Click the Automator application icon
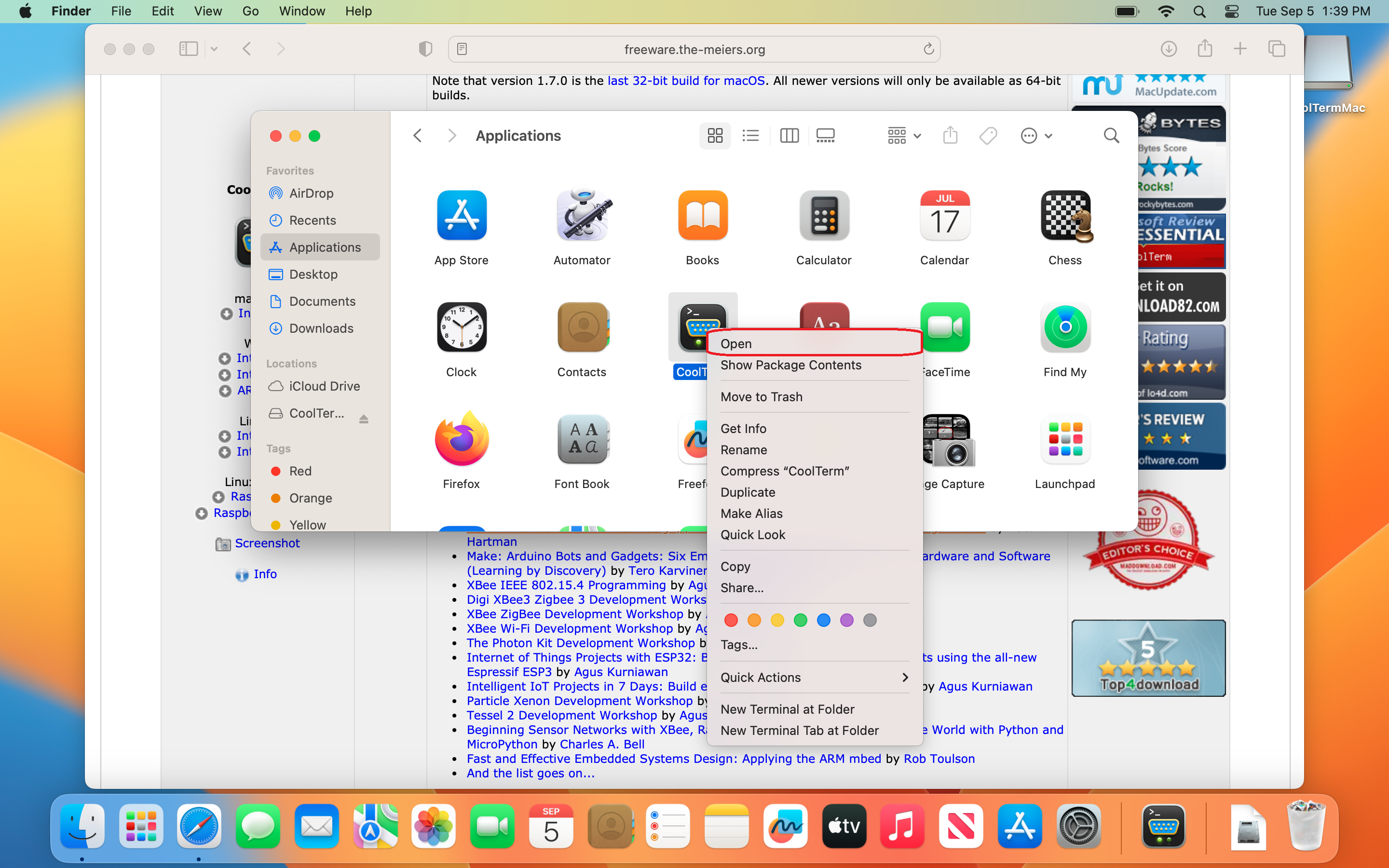This screenshot has width=1389, height=868. coord(582,216)
